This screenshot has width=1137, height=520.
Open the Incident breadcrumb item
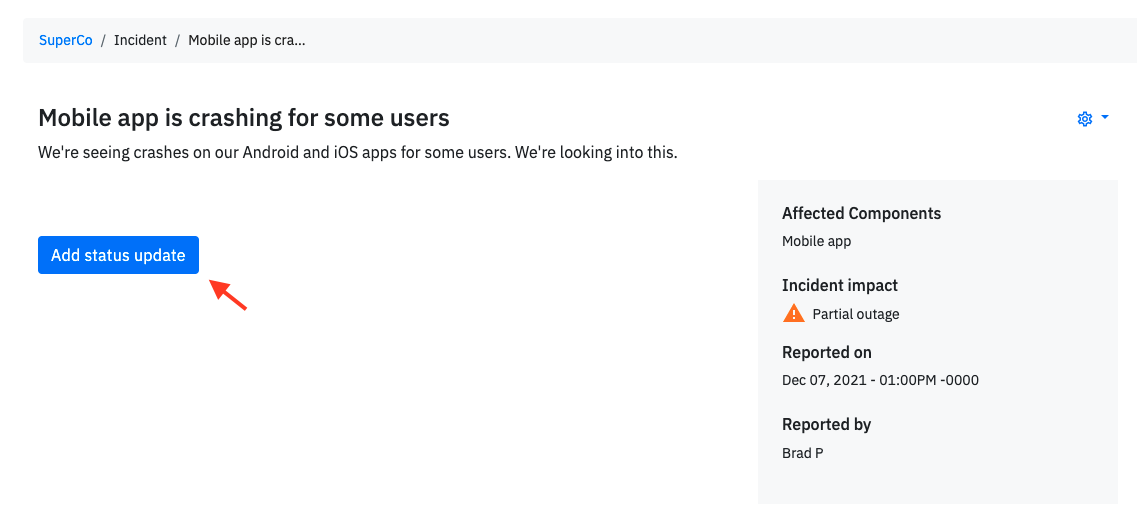click(140, 41)
